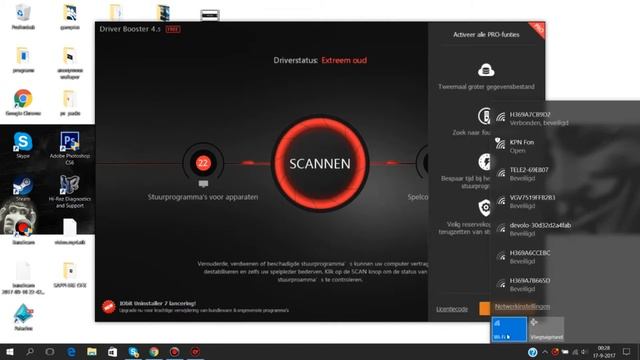Select the 'programs' folder on desktop
The image size is (640, 360).
23,60
